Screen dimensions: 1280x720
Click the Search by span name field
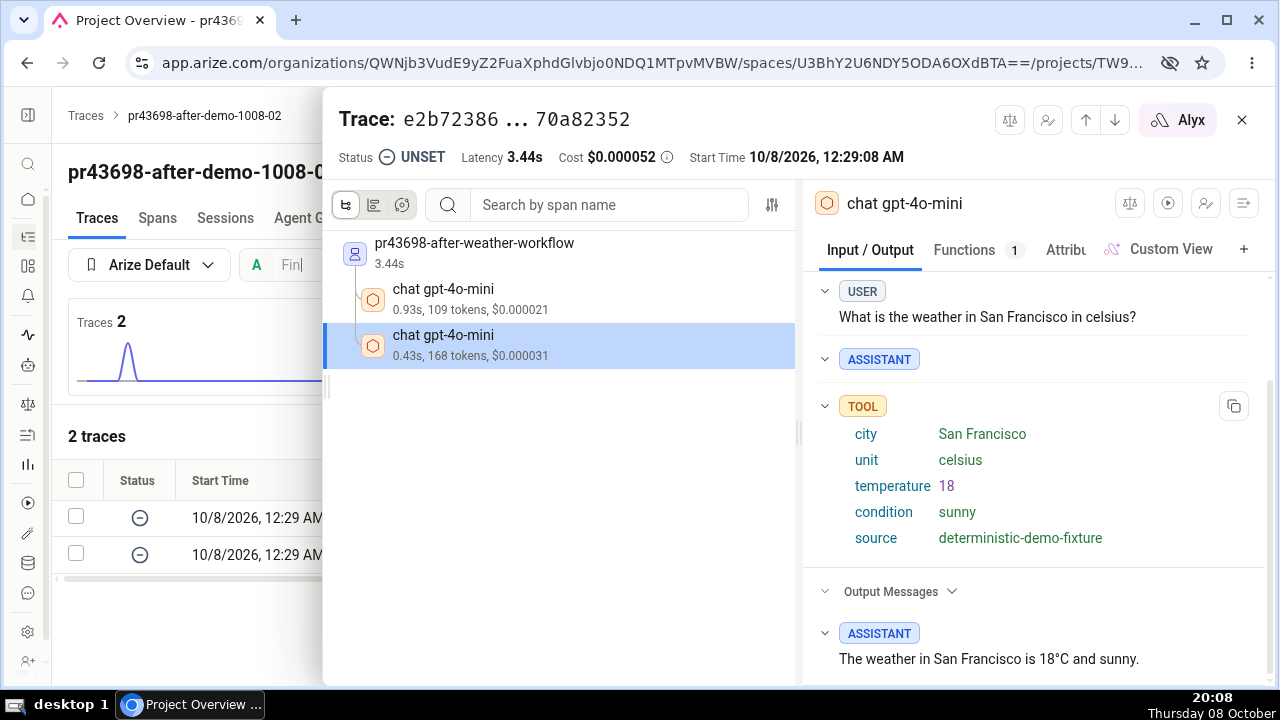pos(609,205)
